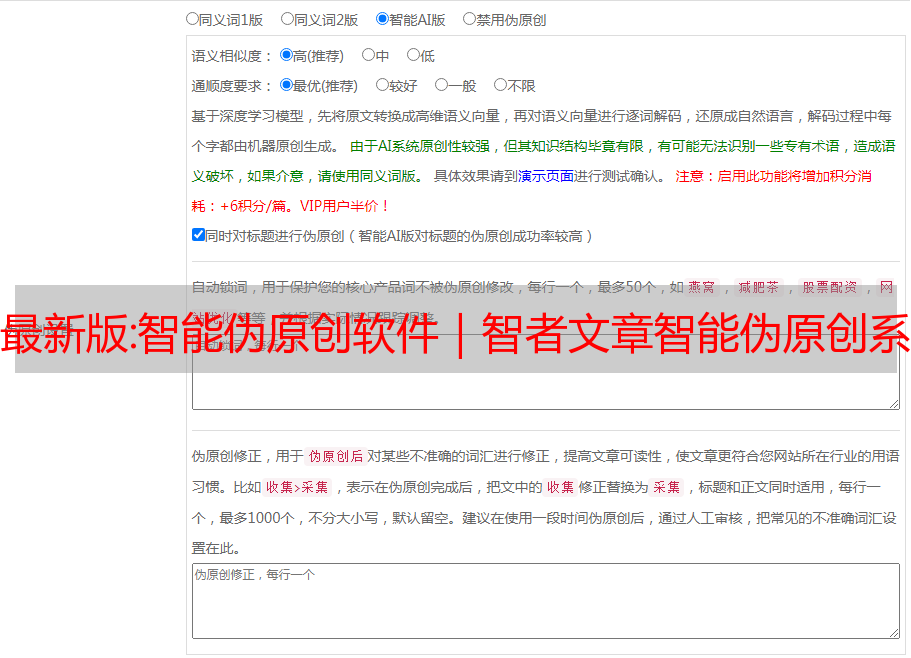Click the 语义相似度 label
Viewport: 911px width, 658px height.
(x=232, y=56)
